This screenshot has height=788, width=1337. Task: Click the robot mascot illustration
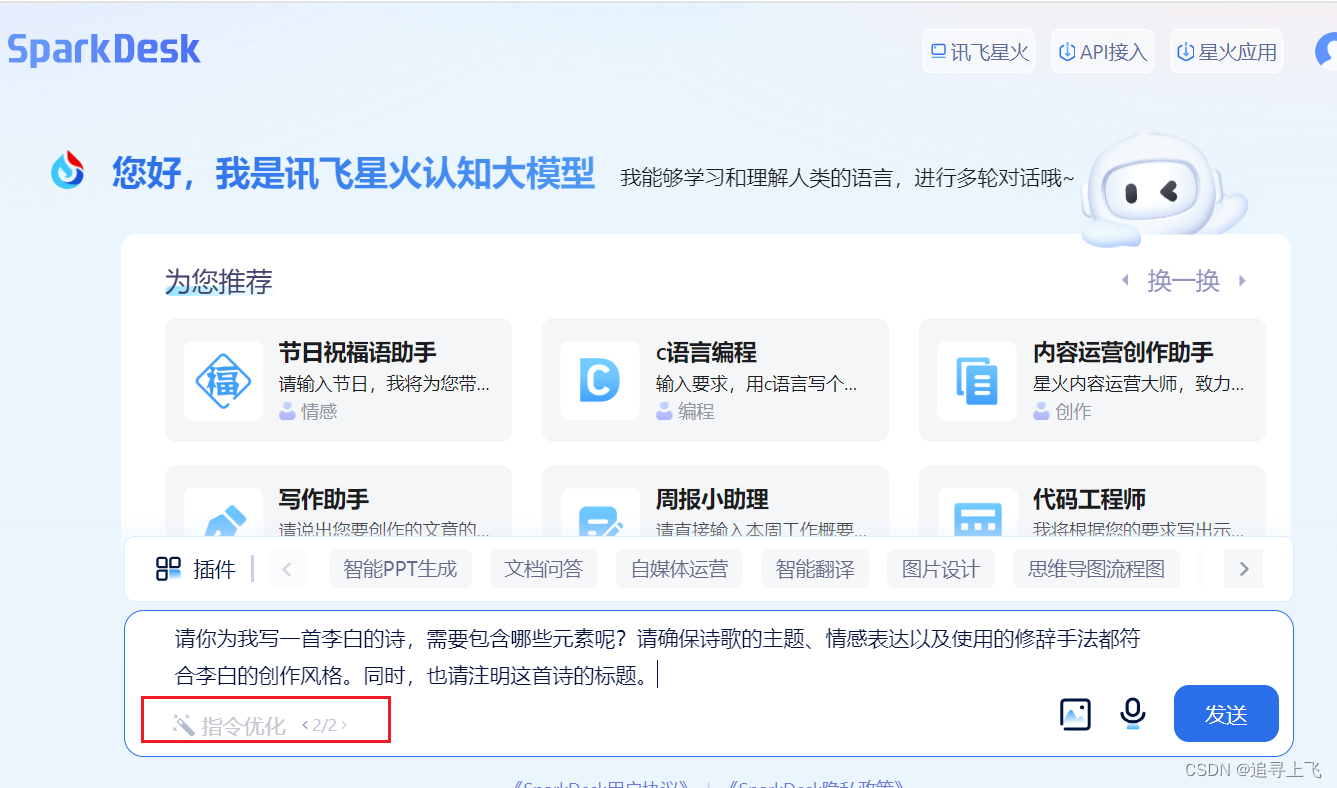click(x=1164, y=191)
